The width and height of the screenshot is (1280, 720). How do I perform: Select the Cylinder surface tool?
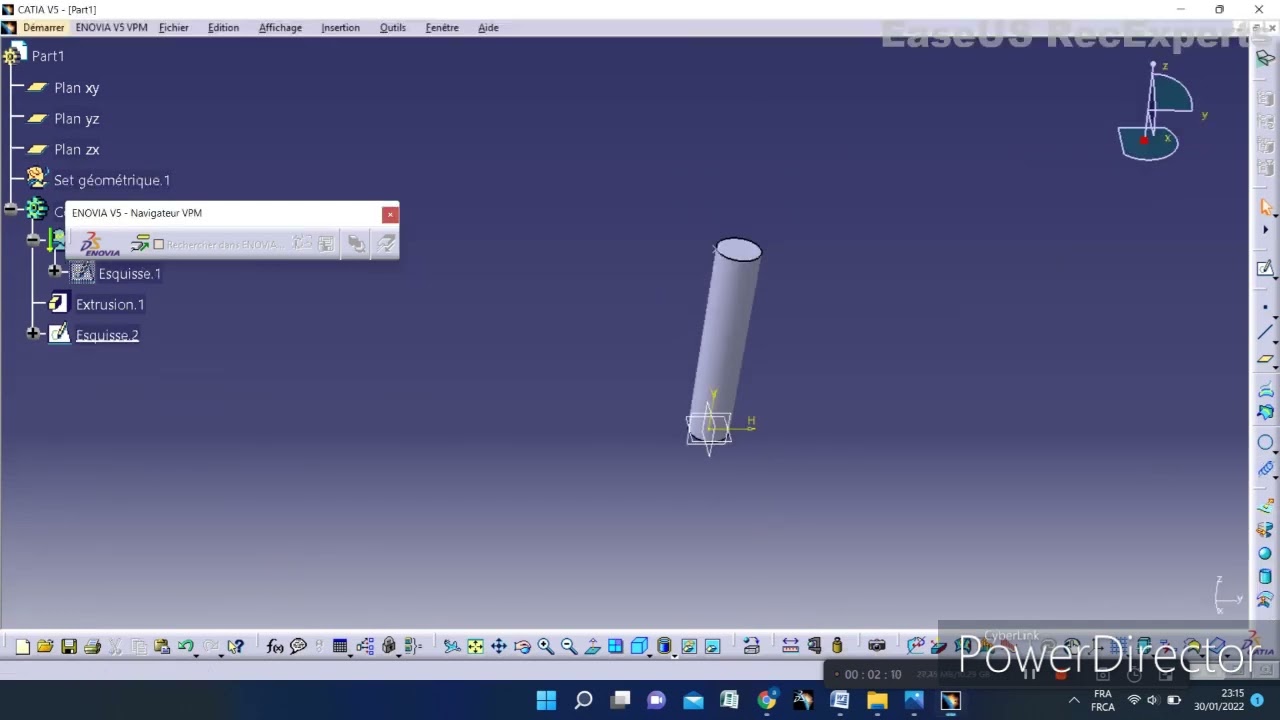1266,577
